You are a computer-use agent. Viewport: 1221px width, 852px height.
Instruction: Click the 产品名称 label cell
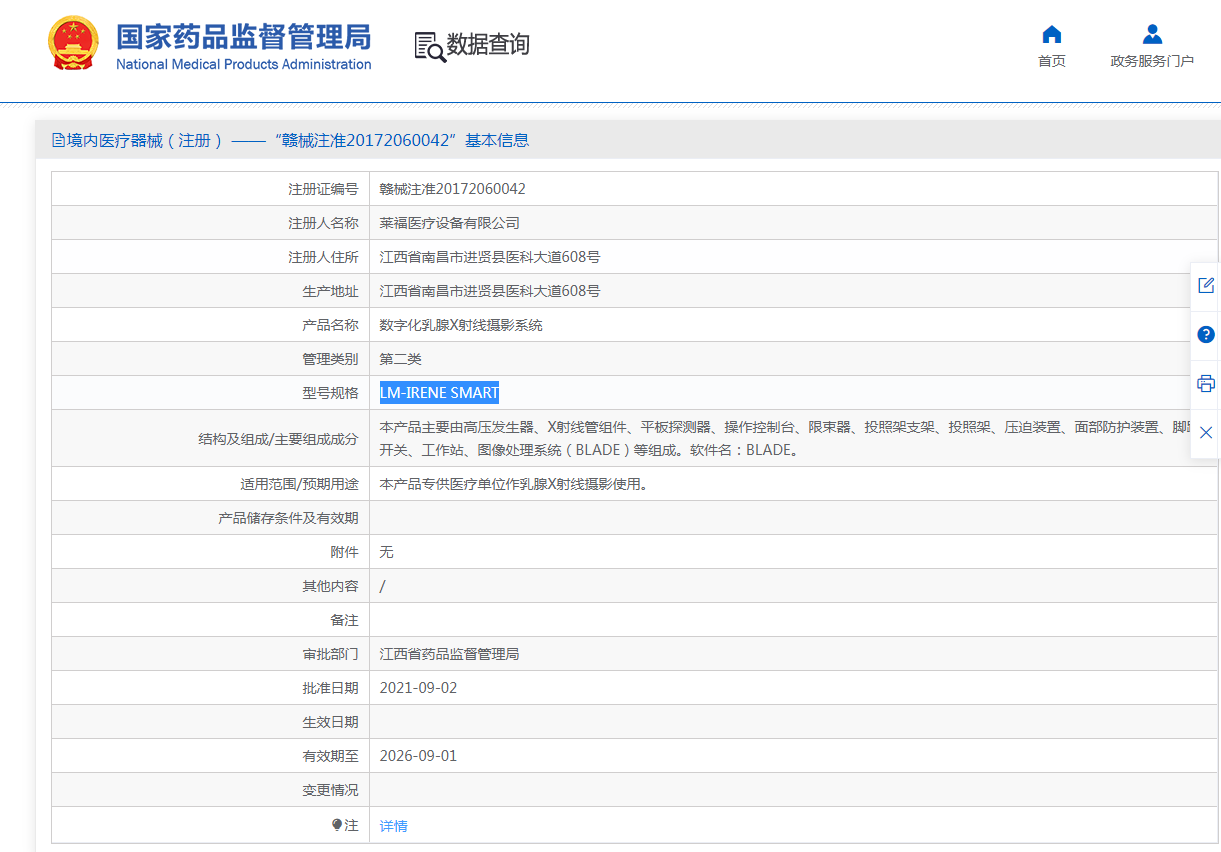[x=211, y=325]
